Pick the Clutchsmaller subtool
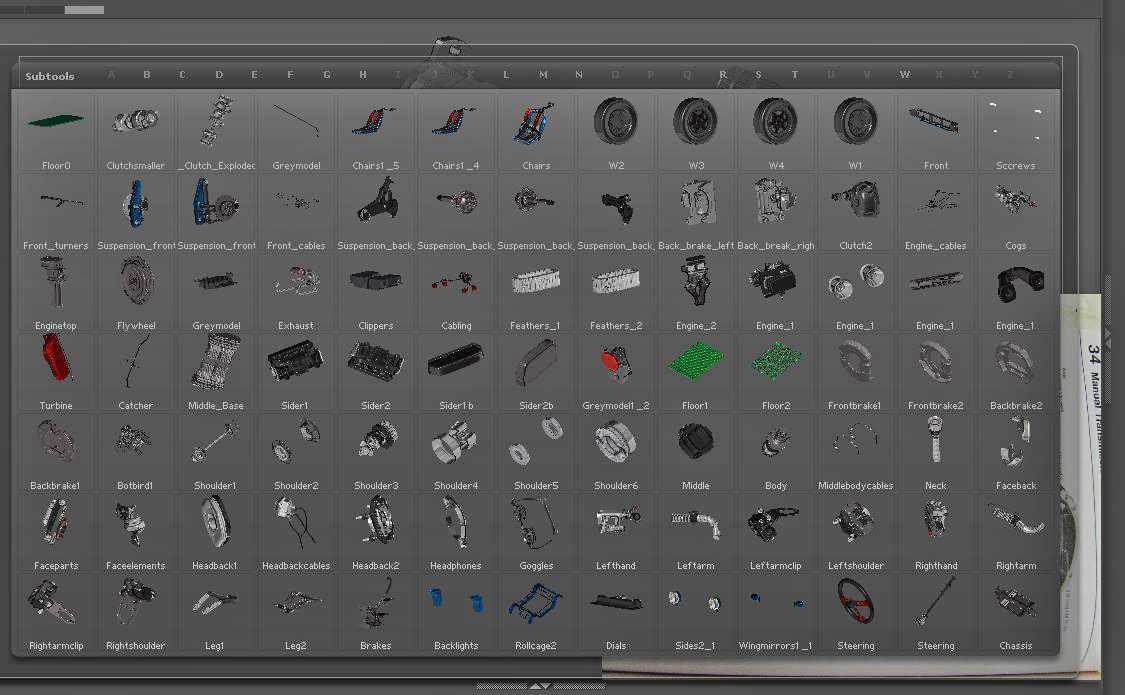 coord(136,123)
